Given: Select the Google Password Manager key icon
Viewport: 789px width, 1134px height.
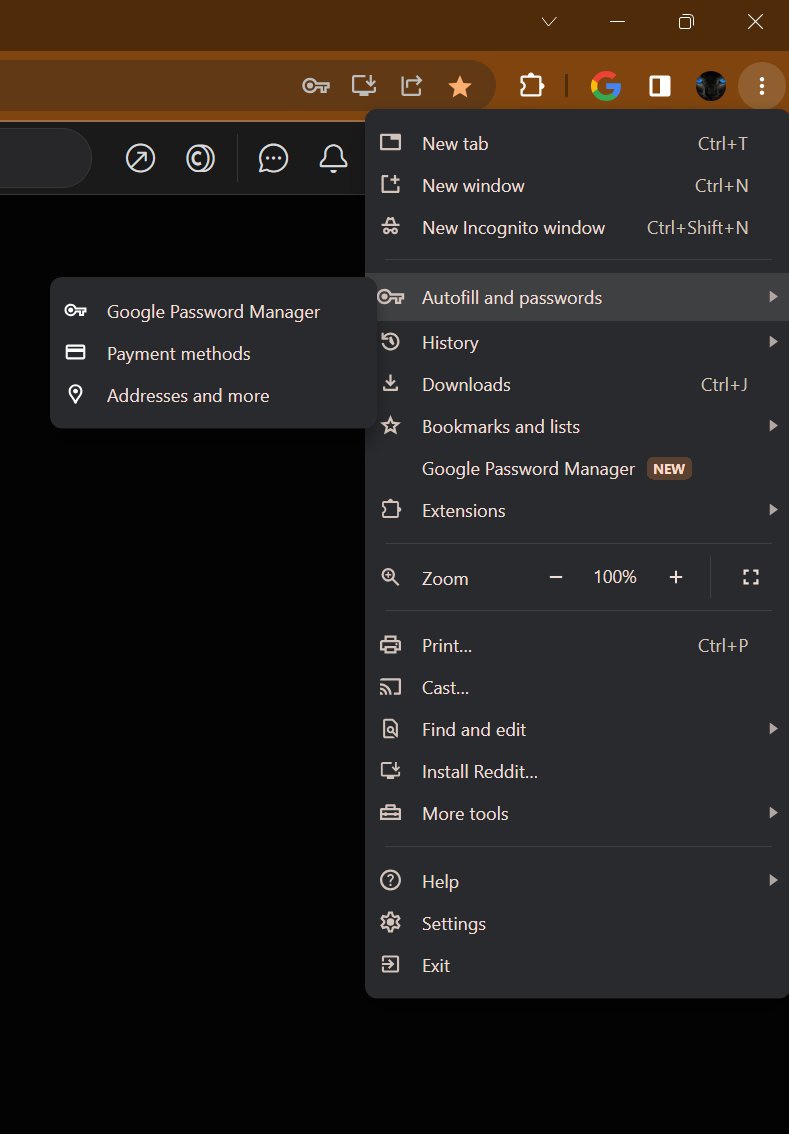Looking at the screenshot, I should (75, 310).
